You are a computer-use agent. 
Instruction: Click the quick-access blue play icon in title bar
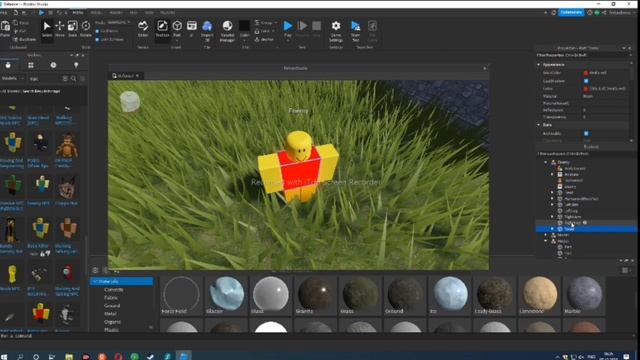41,13
